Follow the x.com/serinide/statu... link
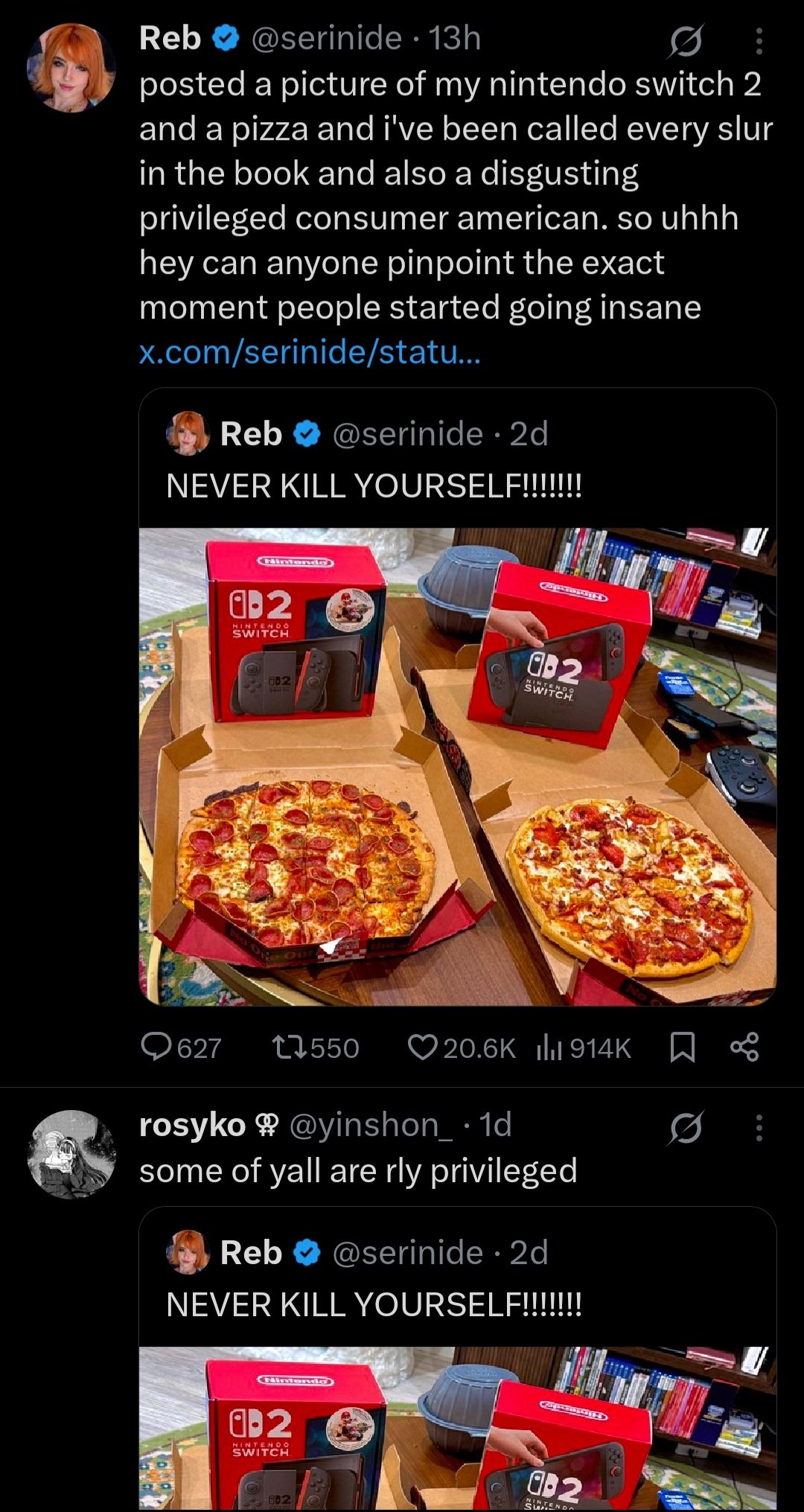 [x=310, y=351]
